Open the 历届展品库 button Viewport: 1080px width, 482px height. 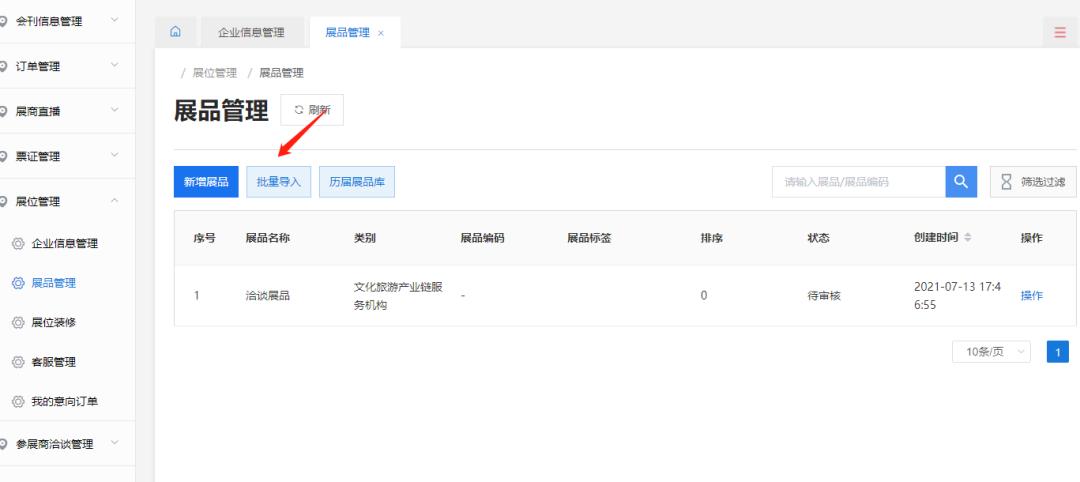coord(357,182)
